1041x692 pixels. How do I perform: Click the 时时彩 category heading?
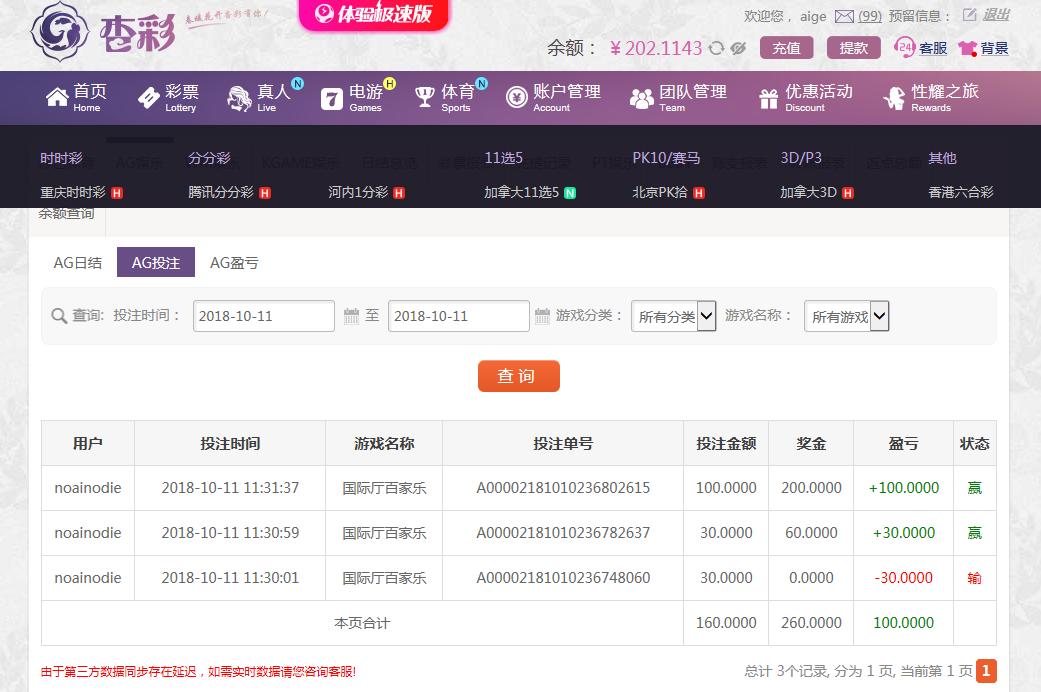[61, 158]
